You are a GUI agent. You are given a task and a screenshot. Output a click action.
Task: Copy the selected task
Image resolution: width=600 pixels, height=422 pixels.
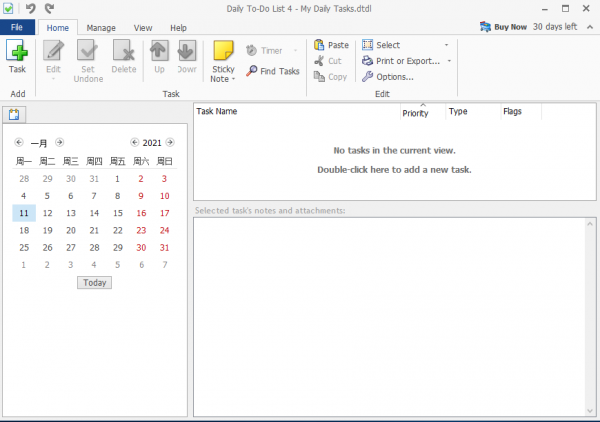(330, 77)
